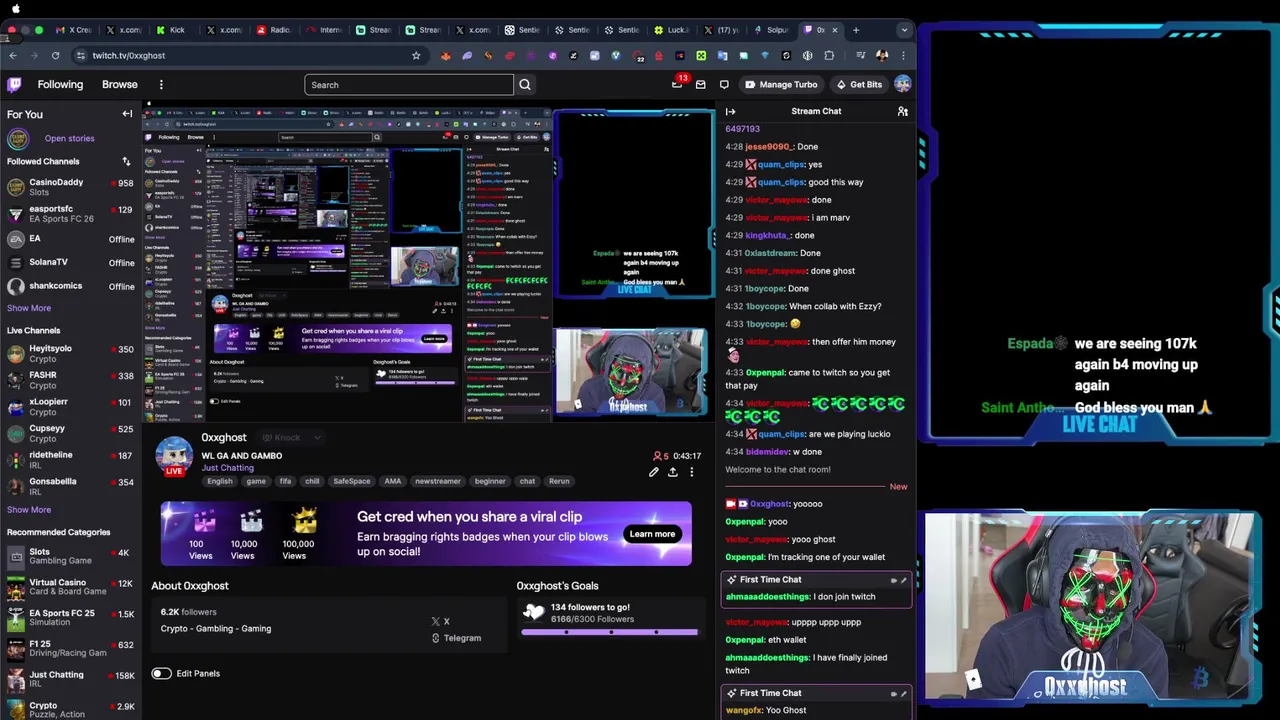
Task: Open the Telegram link in About panel
Action: (x=456, y=638)
